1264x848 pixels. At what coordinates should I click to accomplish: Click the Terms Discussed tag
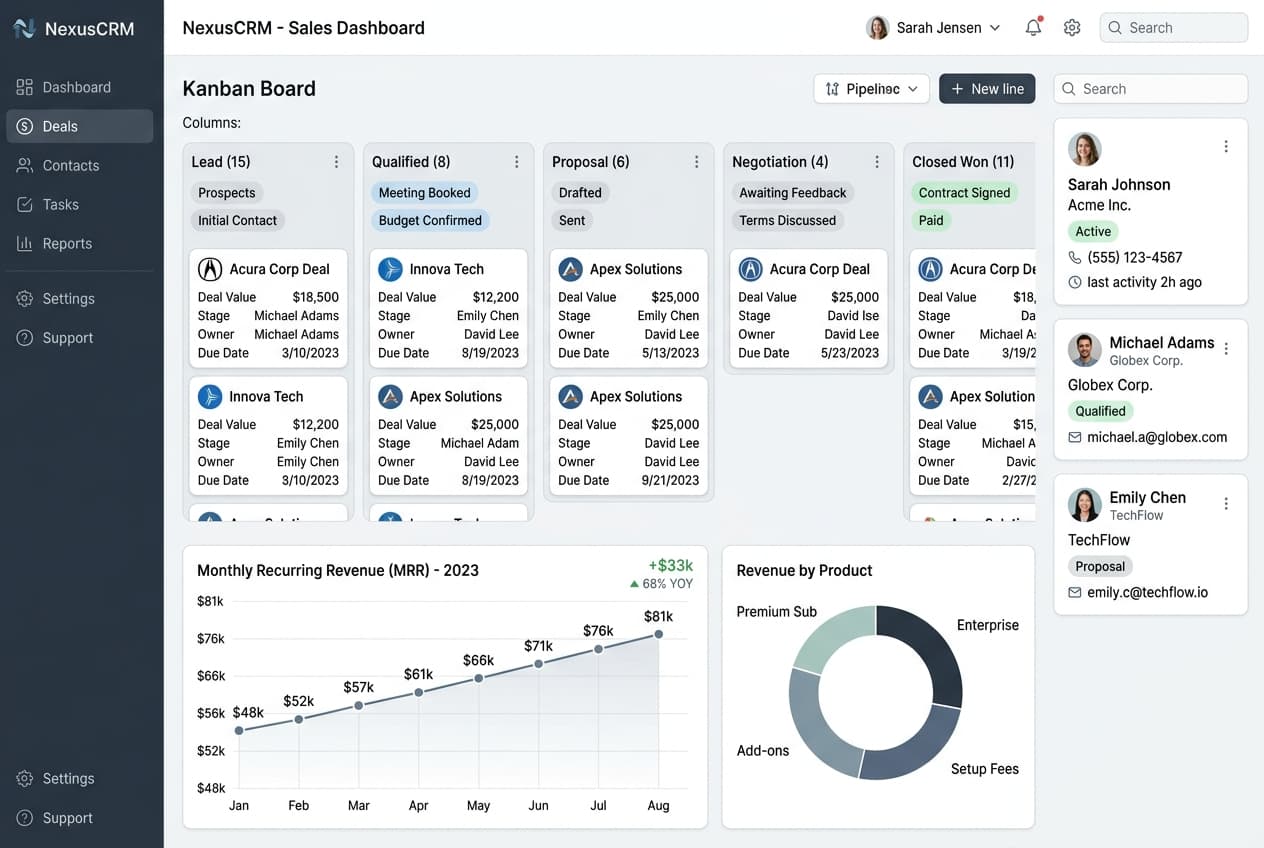click(787, 220)
